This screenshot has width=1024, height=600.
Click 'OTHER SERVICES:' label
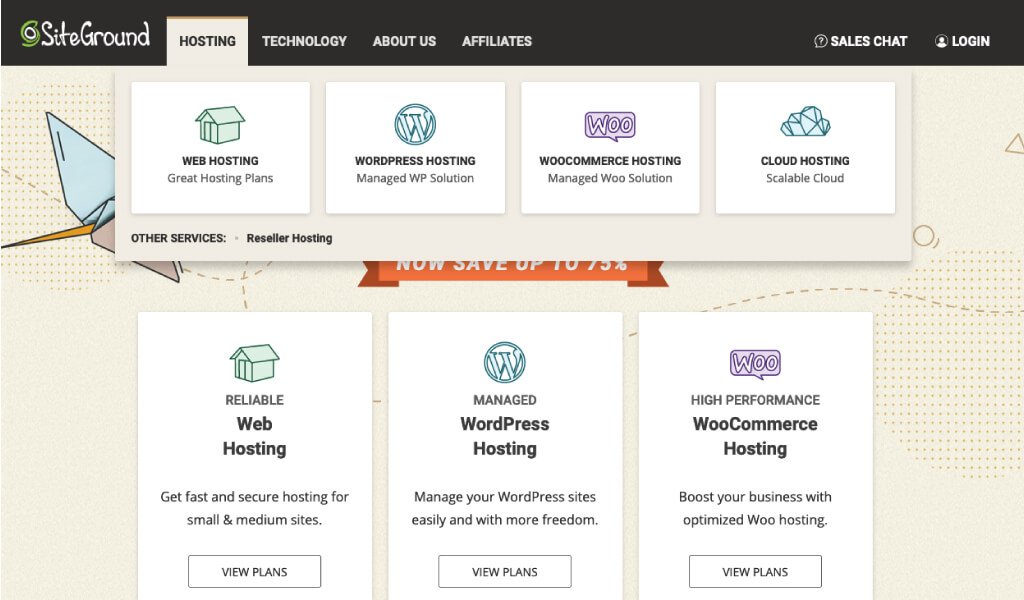pyautogui.click(x=178, y=238)
